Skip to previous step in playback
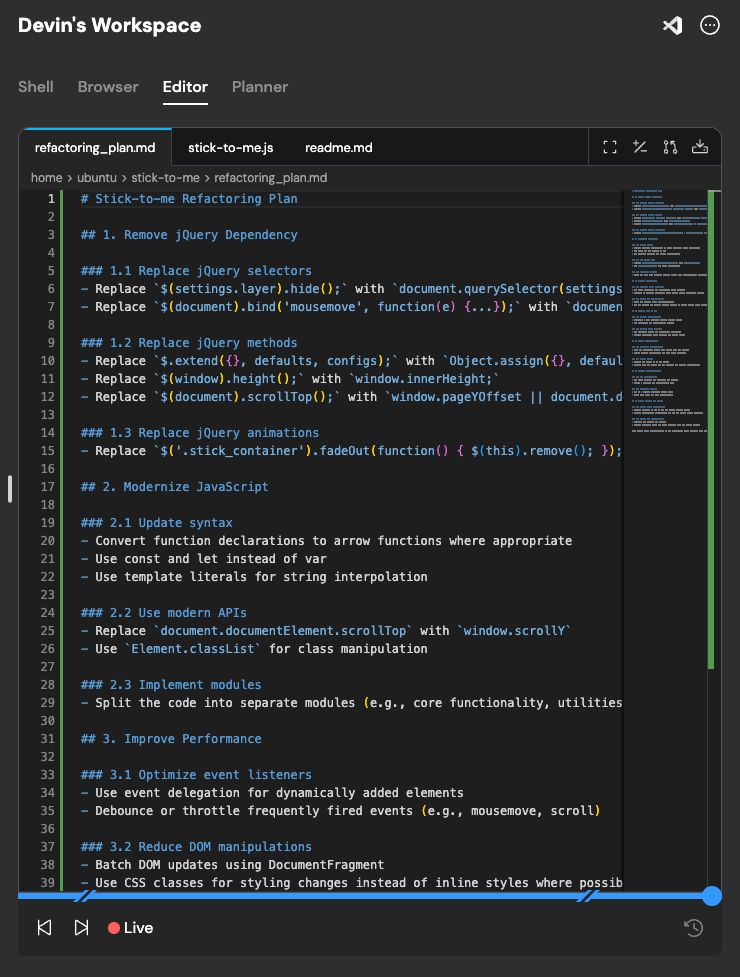 [44, 928]
